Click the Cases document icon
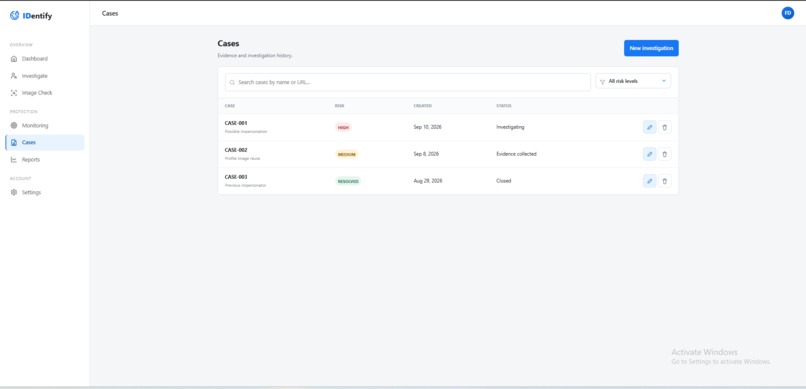Image resolution: width=806 pixels, height=389 pixels. pos(14,142)
